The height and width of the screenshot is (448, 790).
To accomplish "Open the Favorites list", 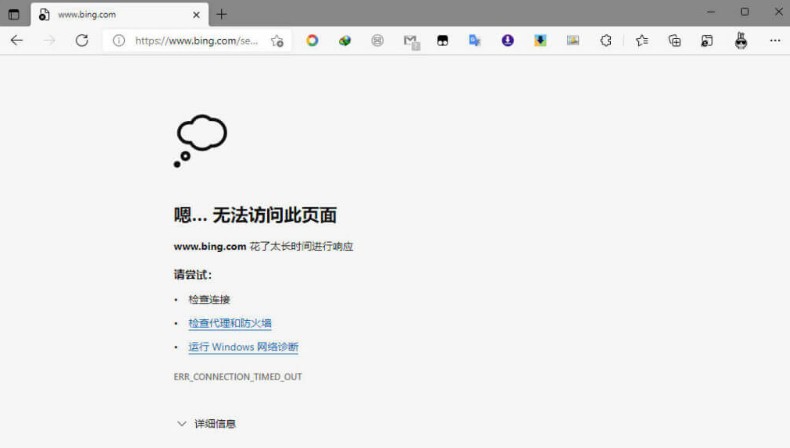I will tap(642, 40).
